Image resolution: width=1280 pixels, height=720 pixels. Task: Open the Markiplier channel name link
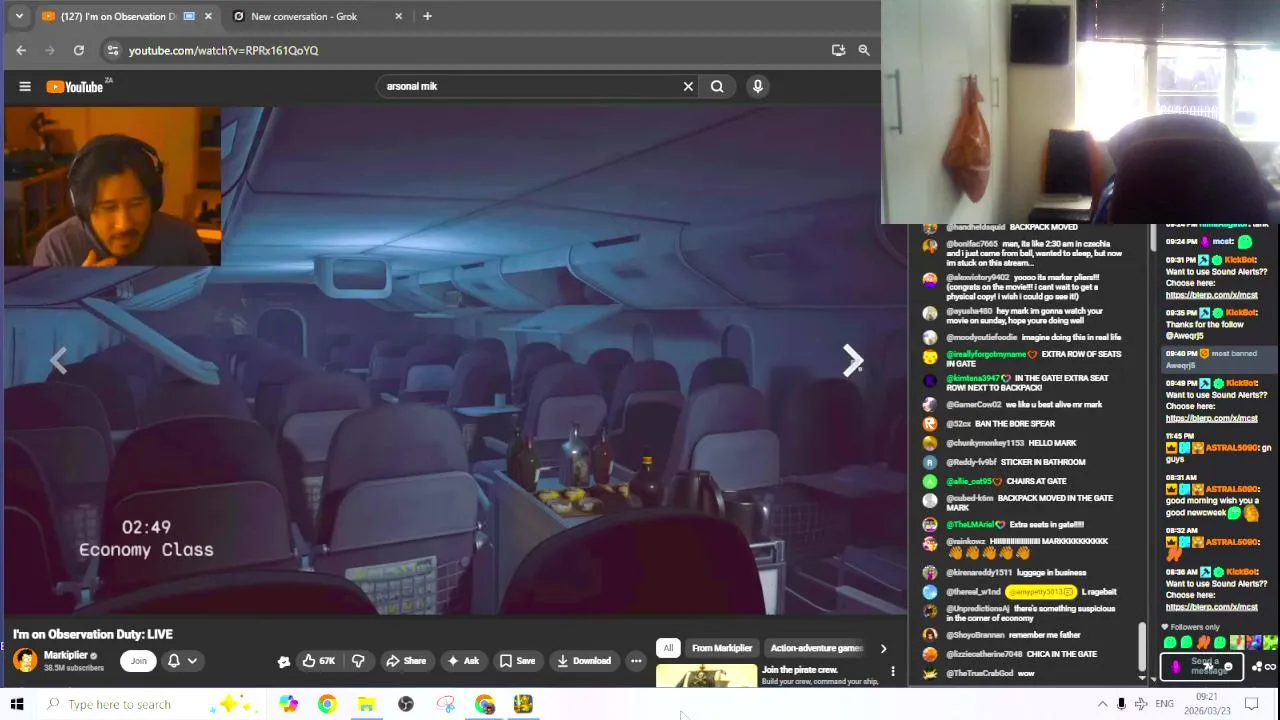tap(66, 655)
